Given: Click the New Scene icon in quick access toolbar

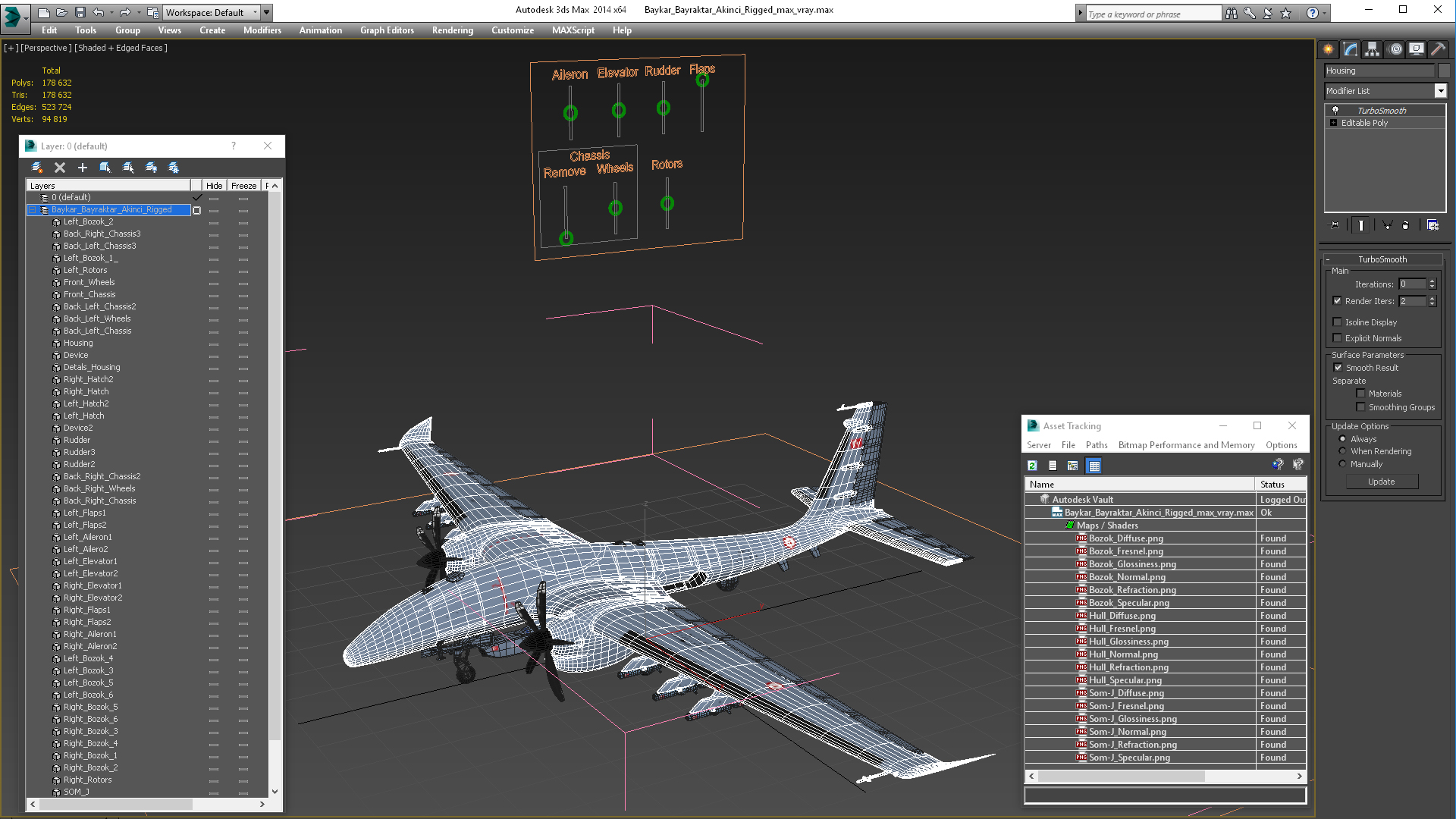Looking at the screenshot, I should click(44, 12).
